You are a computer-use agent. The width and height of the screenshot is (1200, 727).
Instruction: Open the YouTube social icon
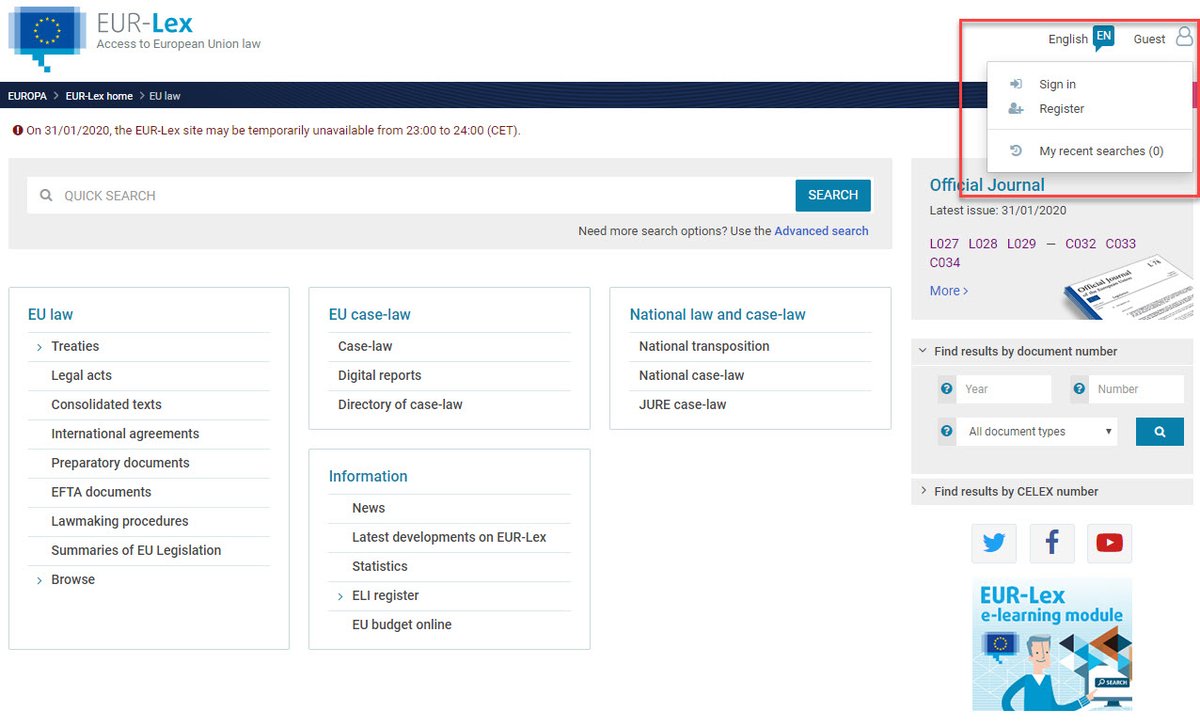click(1109, 543)
